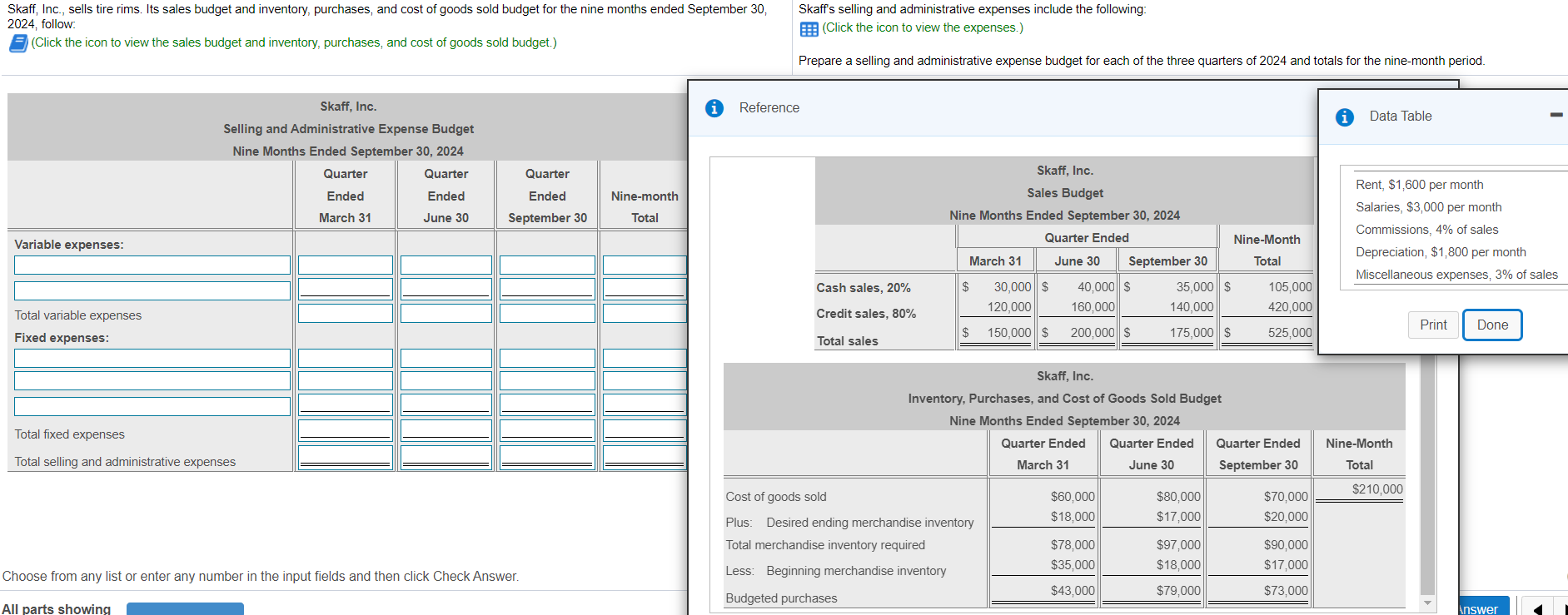This screenshot has height=615, width=1568.
Task: Minimize the Data Table dialog
Action: 1556,115
